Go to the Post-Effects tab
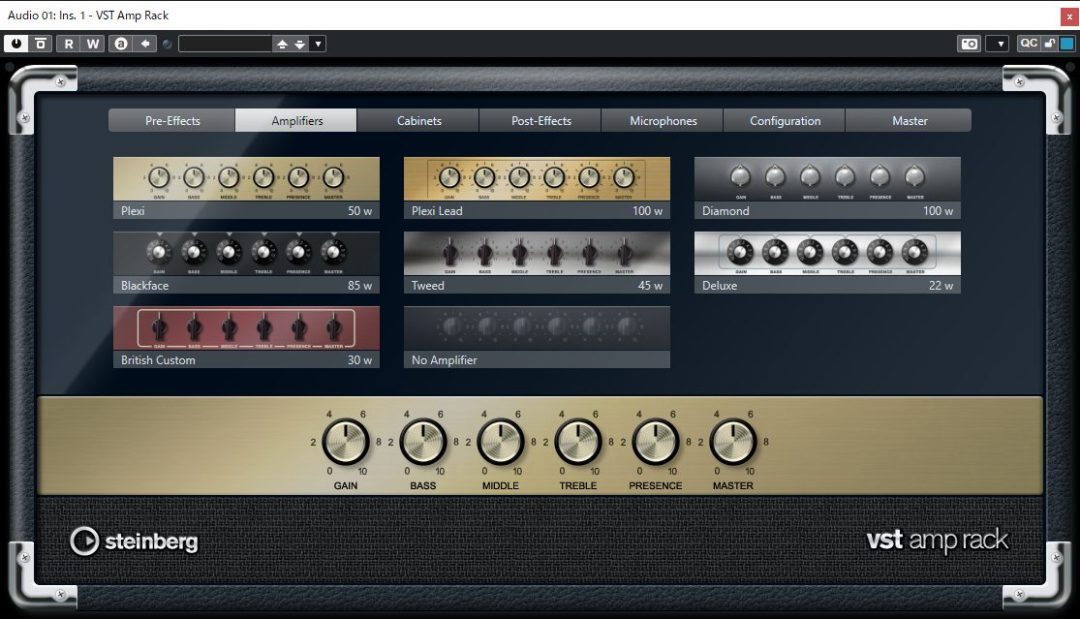The width and height of the screenshot is (1080, 619). 541,120
